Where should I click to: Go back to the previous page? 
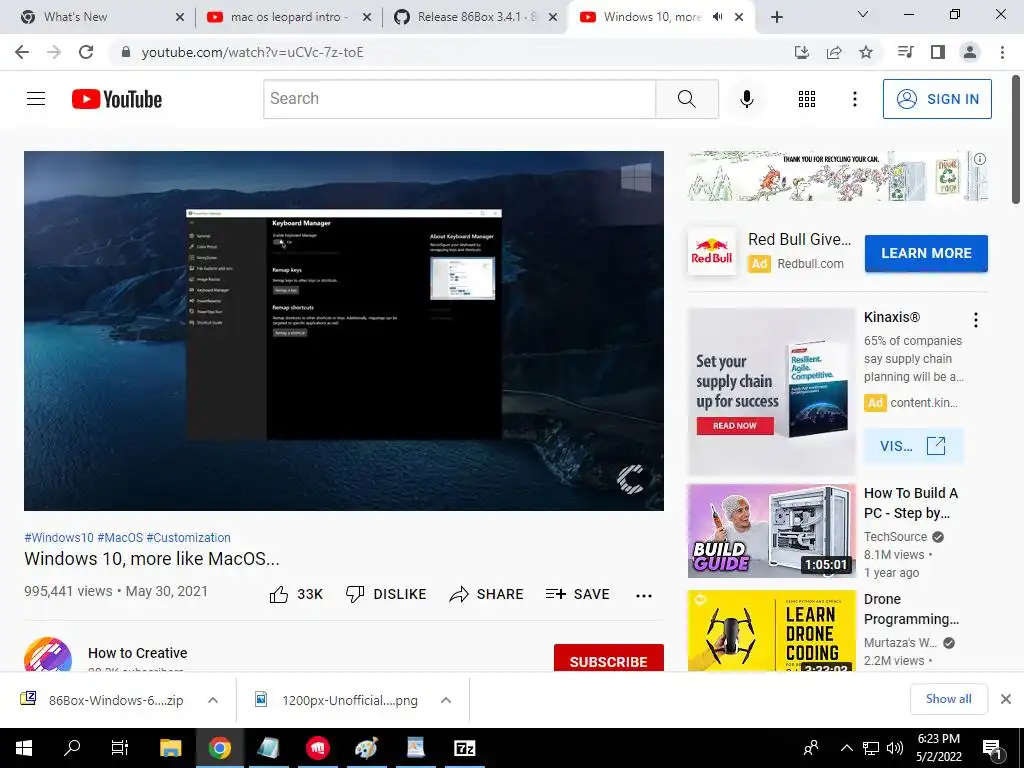tap(22, 52)
